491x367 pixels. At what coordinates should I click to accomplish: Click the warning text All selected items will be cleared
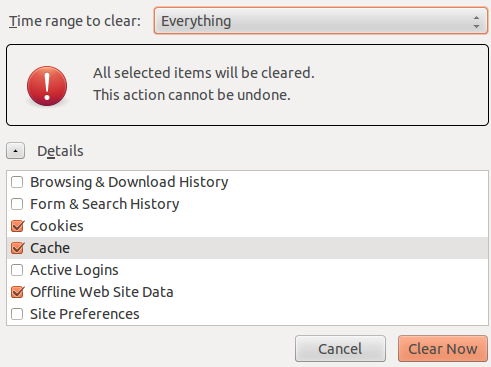(204, 73)
